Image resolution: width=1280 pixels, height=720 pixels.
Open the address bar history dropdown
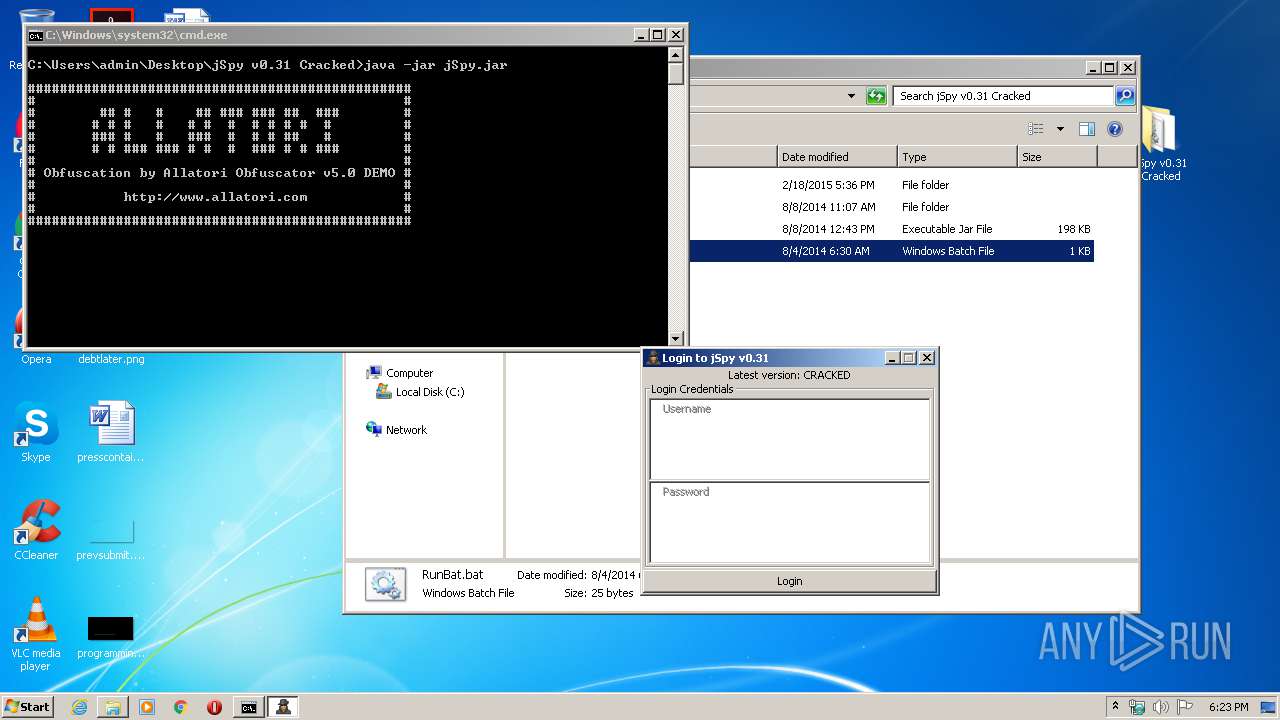tap(851, 96)
